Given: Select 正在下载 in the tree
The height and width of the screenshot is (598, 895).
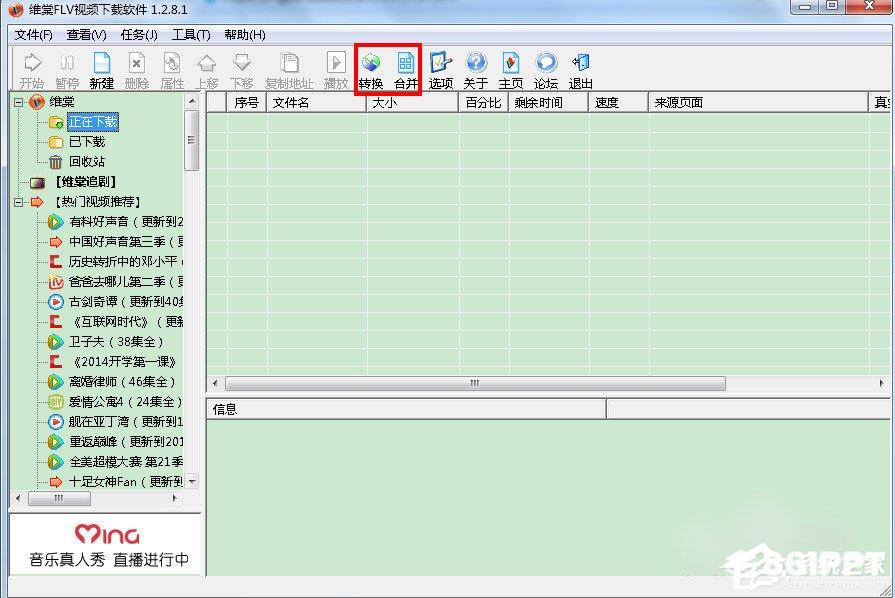Looking at the screenshot, I should click(x=92, y=122).
